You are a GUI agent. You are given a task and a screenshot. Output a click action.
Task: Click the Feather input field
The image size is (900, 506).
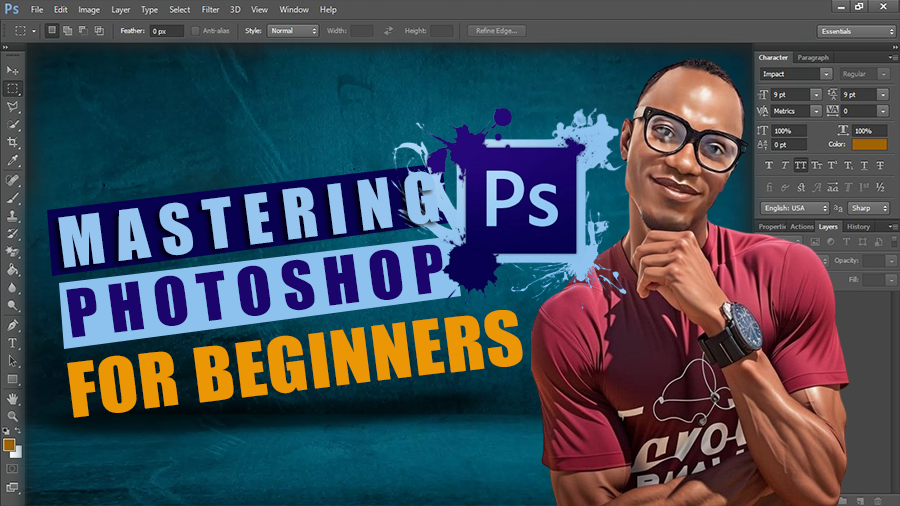(x=166, y=31)
